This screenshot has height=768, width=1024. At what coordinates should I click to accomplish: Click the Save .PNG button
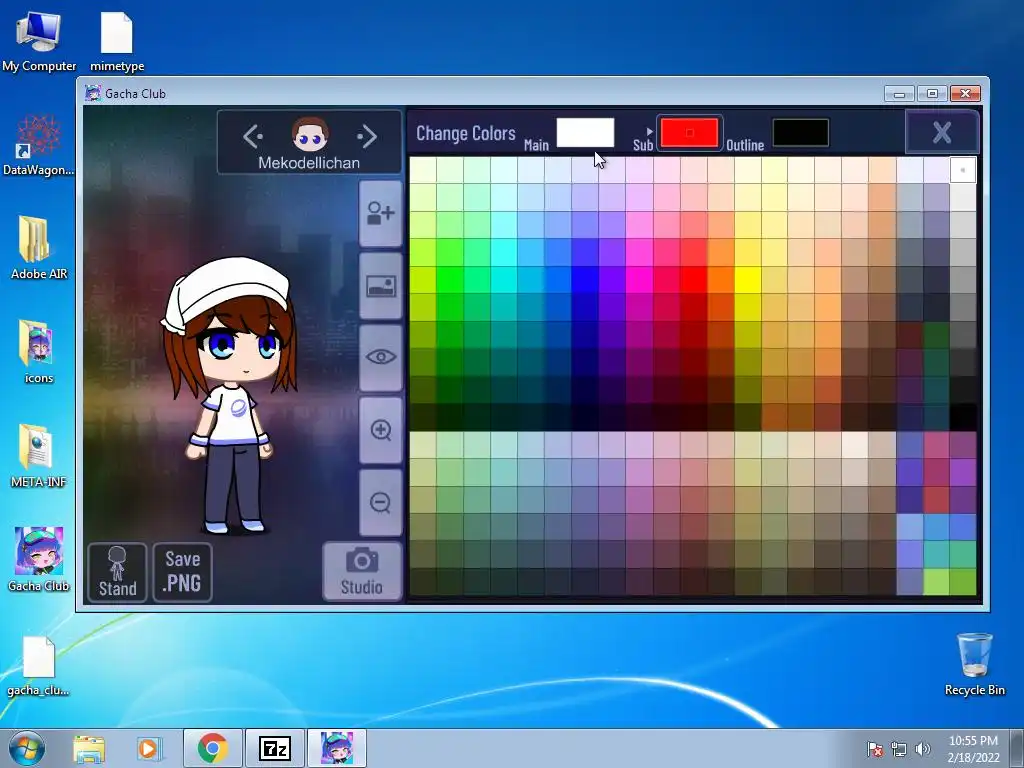coord(182,571)
